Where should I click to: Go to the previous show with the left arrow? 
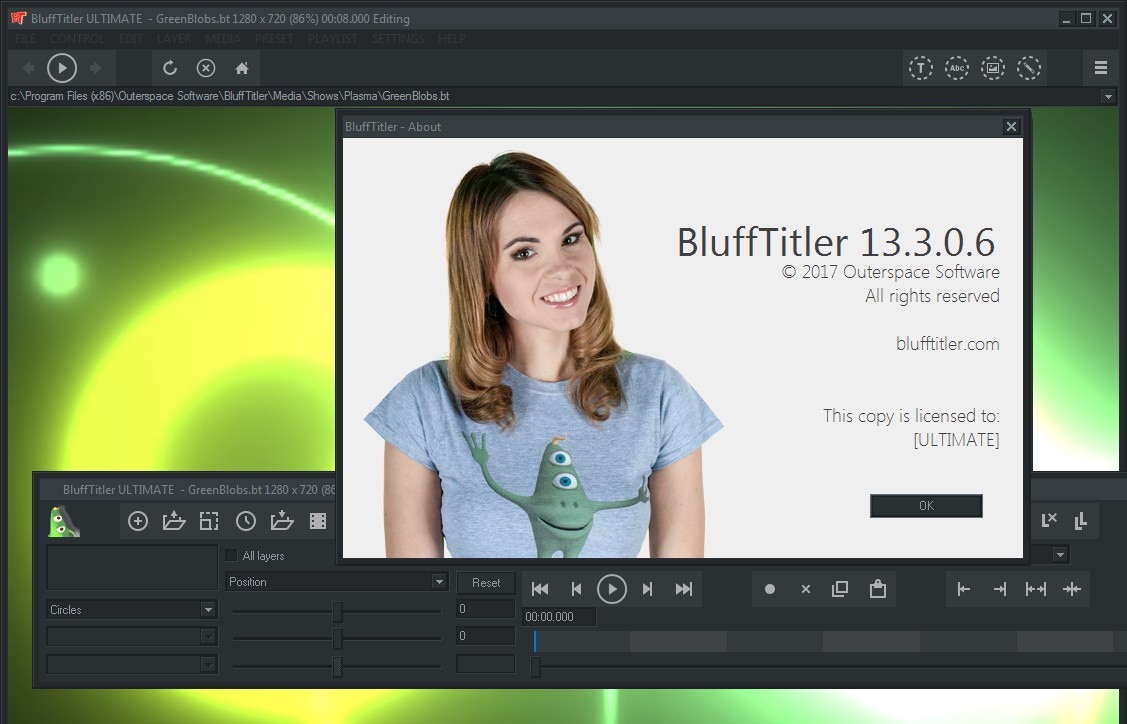tap(29, 68)
